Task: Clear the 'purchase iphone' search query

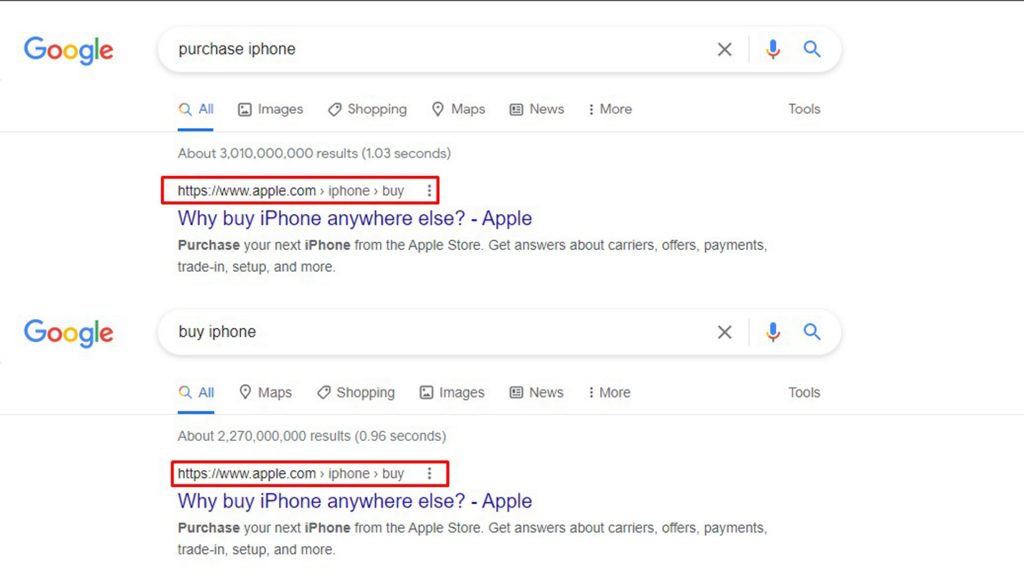Action: [x=724, y=50]
